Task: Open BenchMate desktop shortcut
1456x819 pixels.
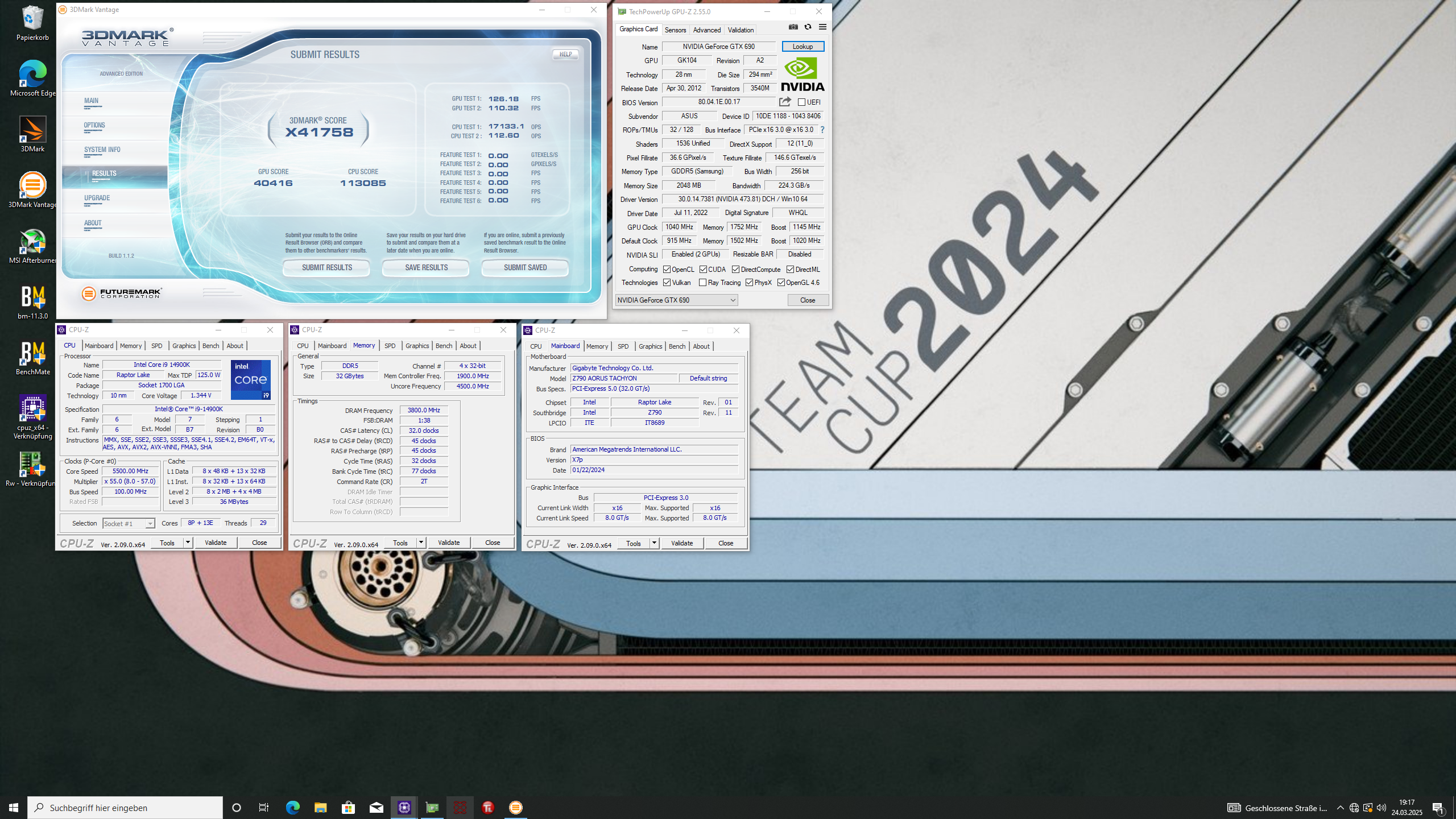Action: point(32,357)
